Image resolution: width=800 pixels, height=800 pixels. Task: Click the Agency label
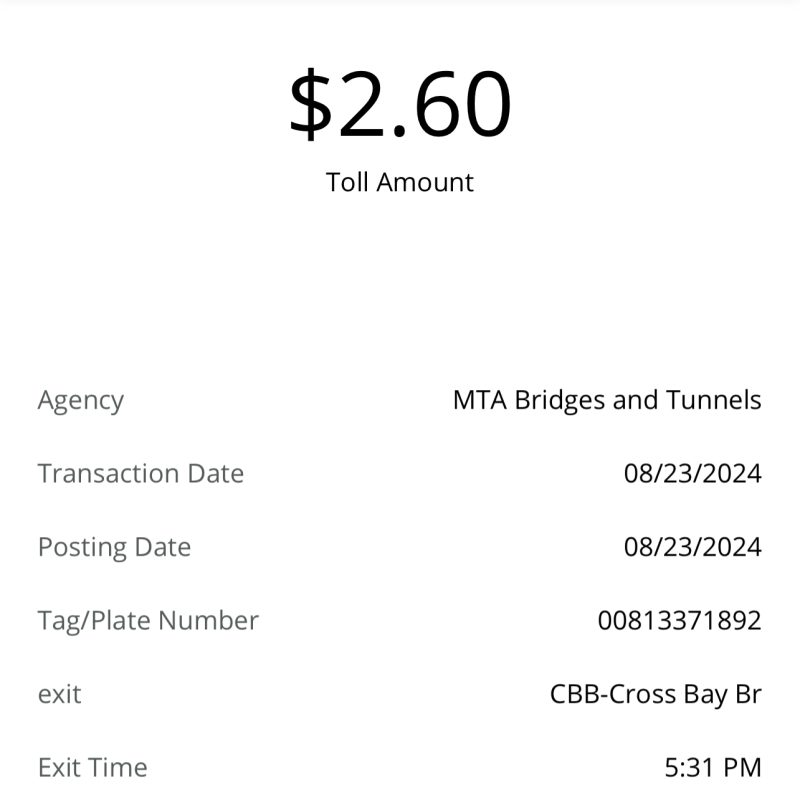coord(81,401)
